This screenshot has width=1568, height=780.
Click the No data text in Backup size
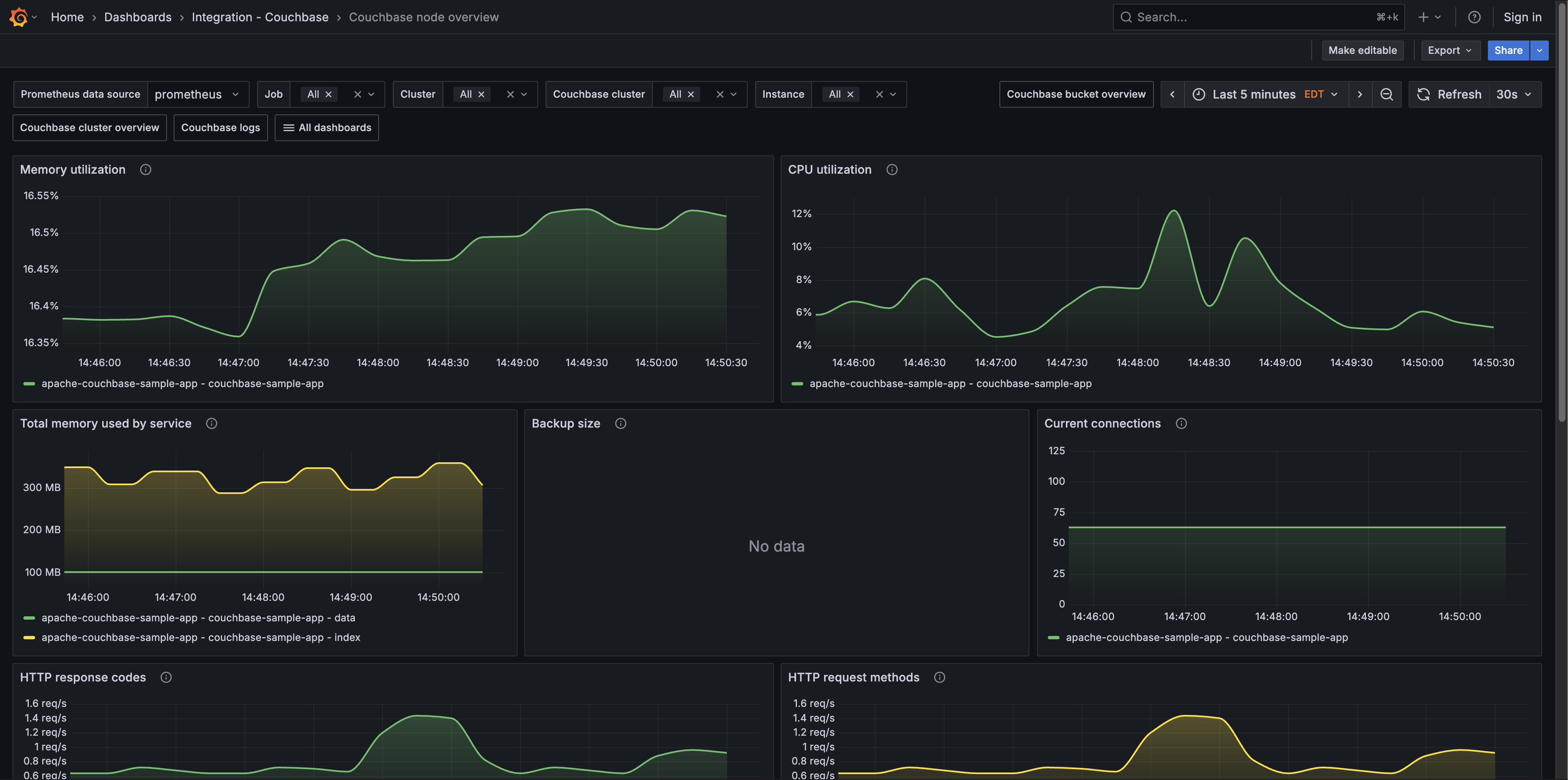(776, 546)
